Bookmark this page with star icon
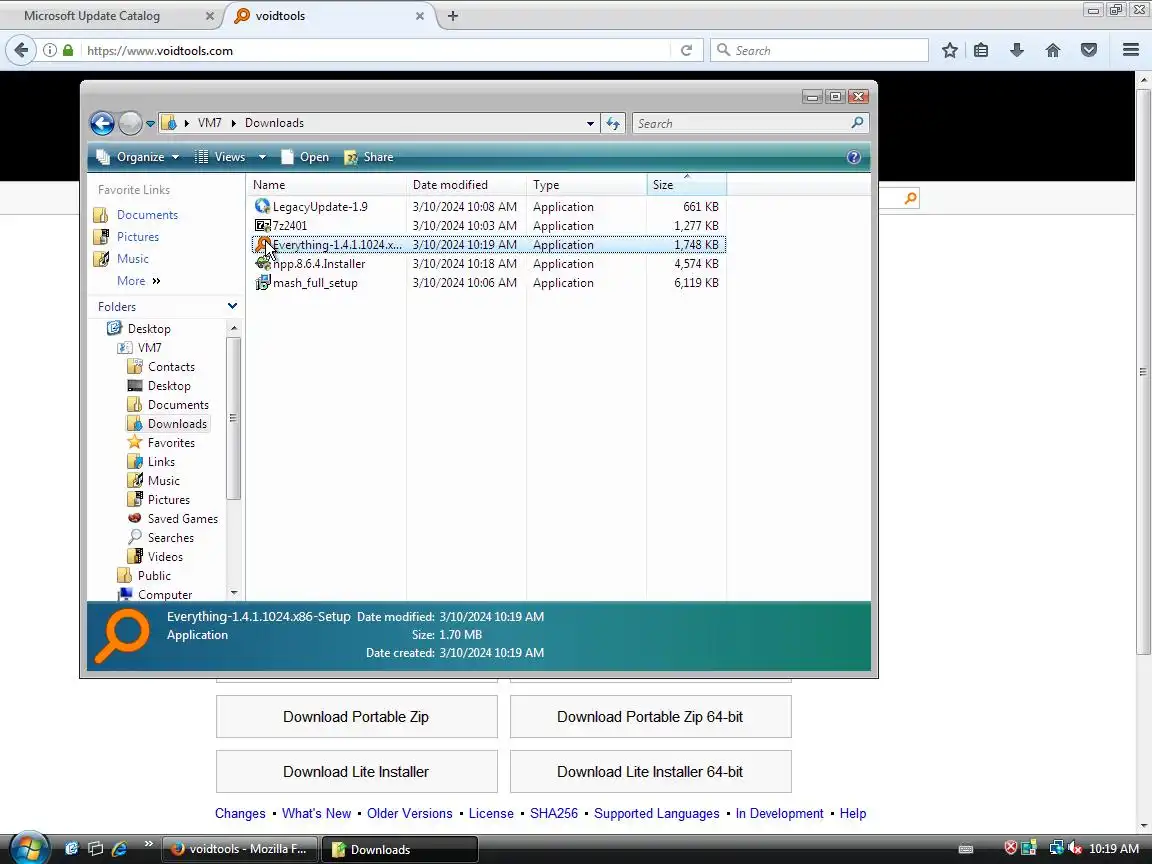The height and width of the screenshot is (864, 1152). [949, 50]
